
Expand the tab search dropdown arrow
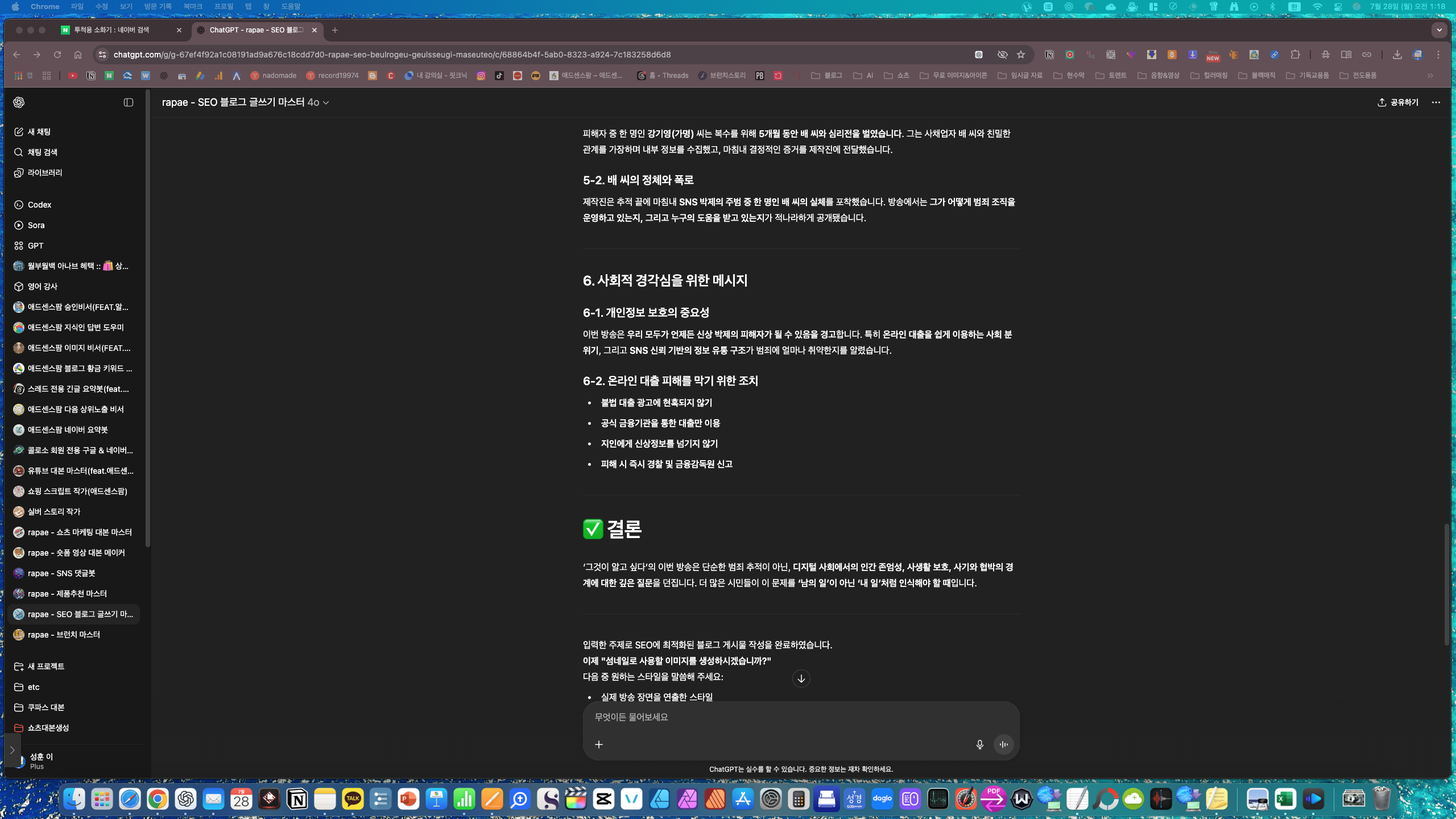pos(1439,30)
